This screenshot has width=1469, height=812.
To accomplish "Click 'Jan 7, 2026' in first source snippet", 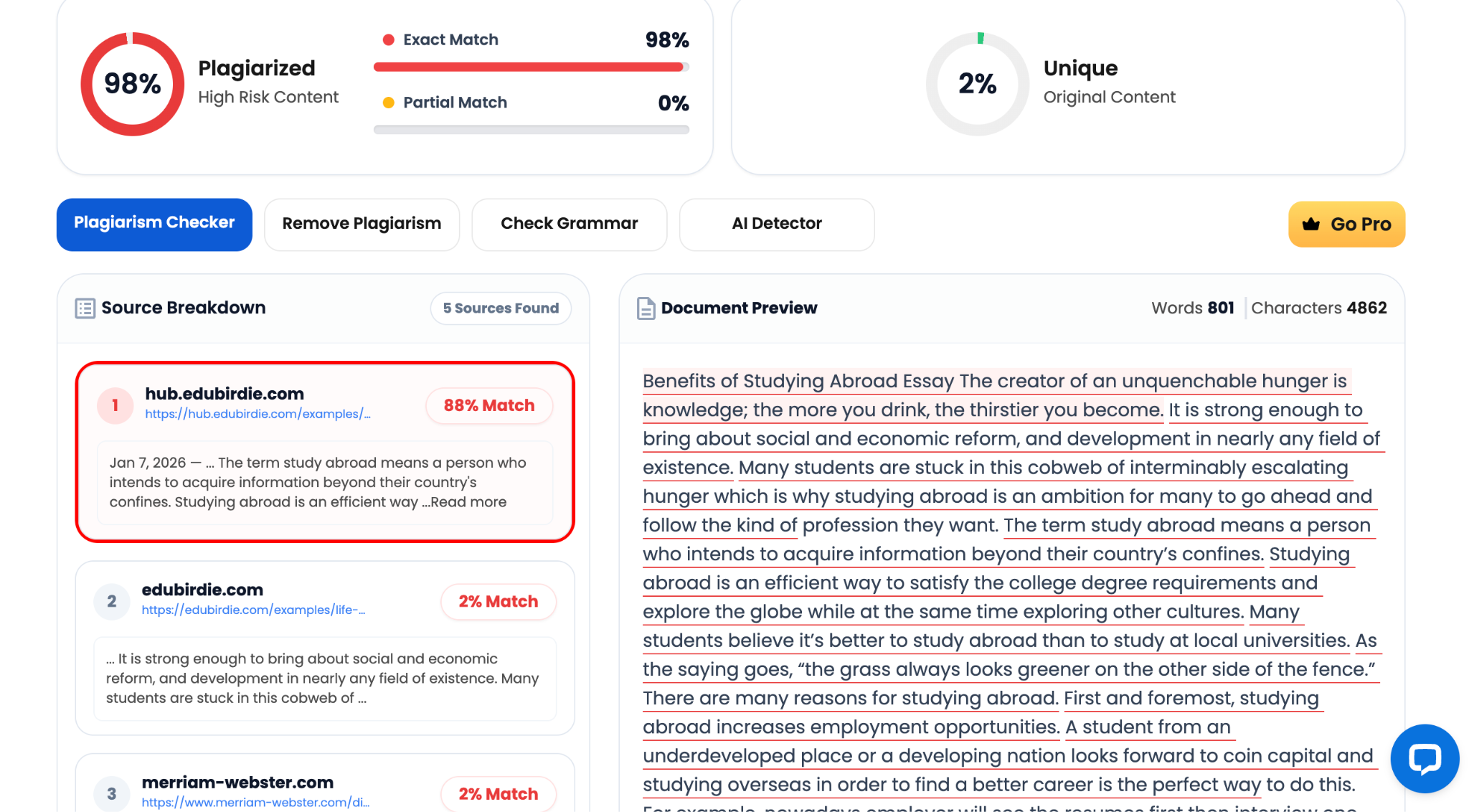I will click(148, 463).
